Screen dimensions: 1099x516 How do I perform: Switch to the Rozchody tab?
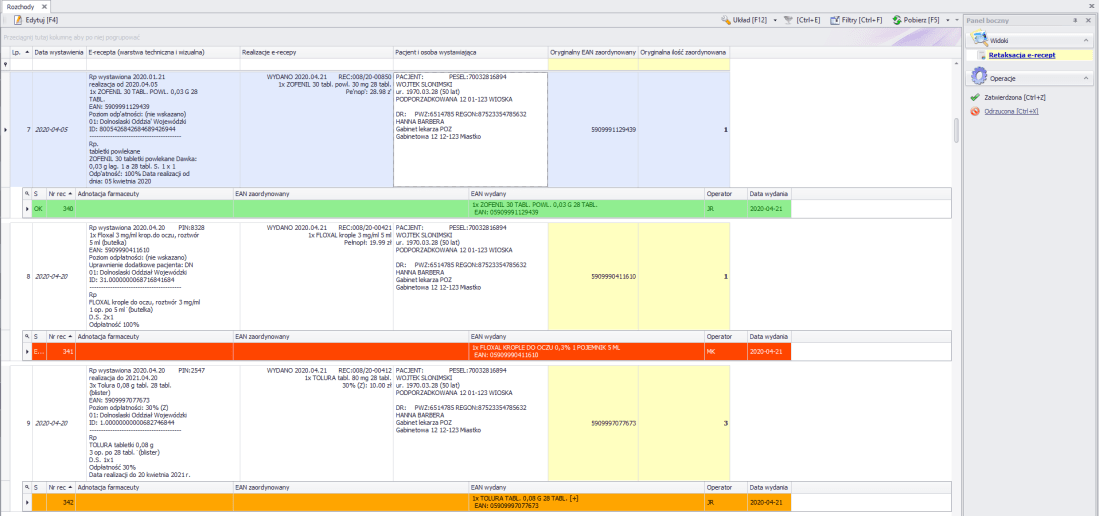[21, 6]
